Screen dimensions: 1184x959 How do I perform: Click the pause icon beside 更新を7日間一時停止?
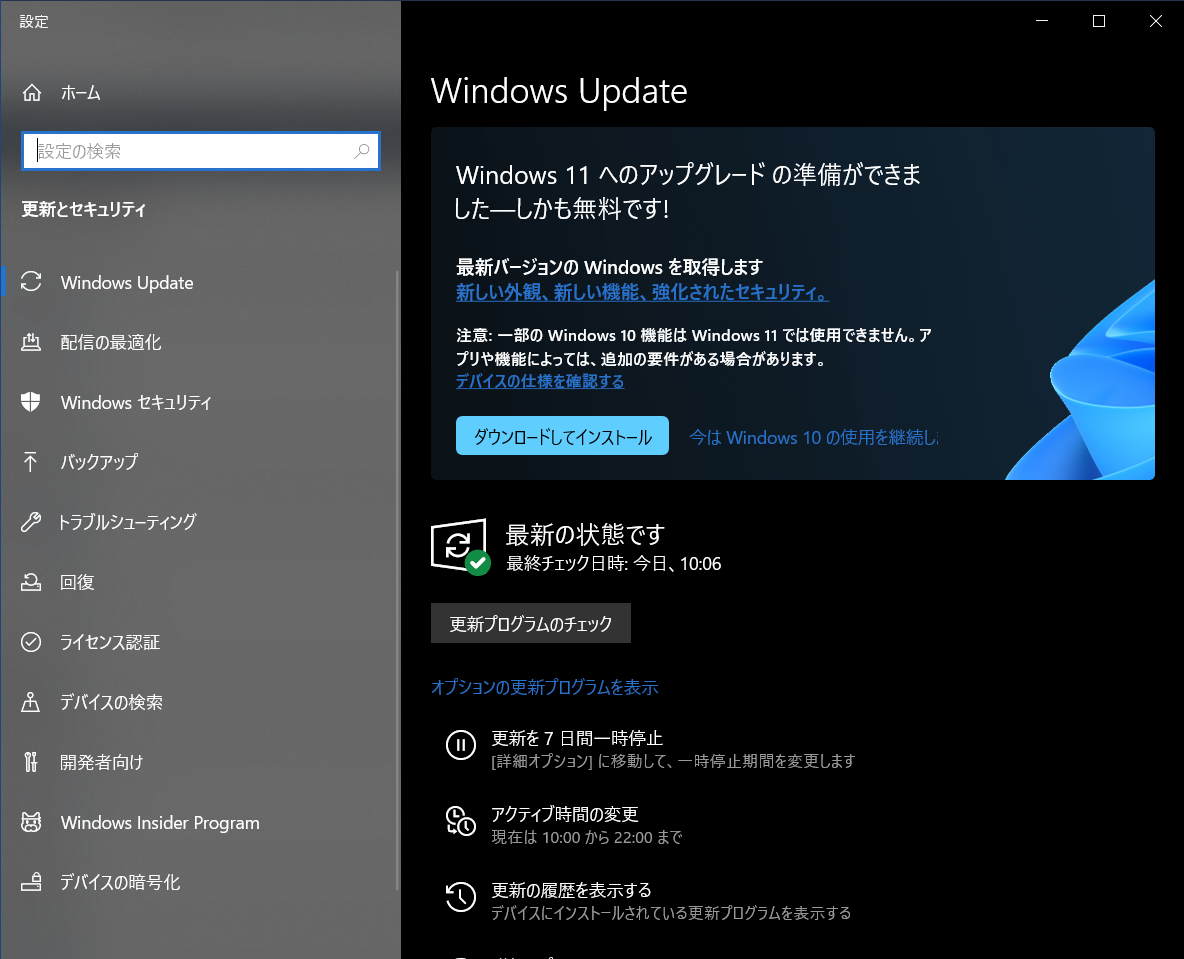(x=461, y=745)
